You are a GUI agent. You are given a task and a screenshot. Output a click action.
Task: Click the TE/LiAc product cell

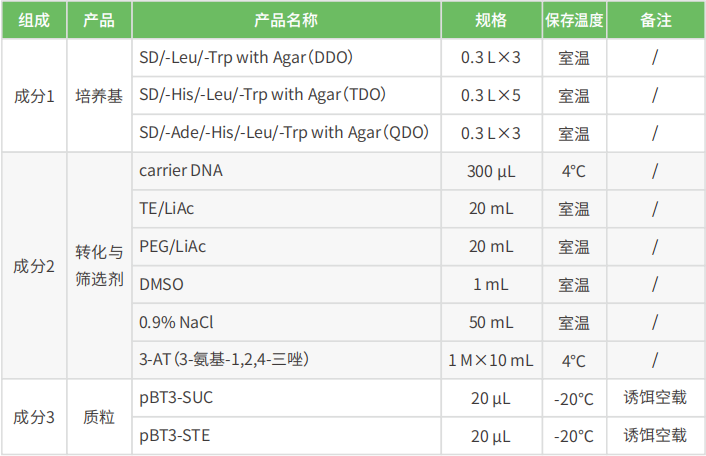click(167, 209)
